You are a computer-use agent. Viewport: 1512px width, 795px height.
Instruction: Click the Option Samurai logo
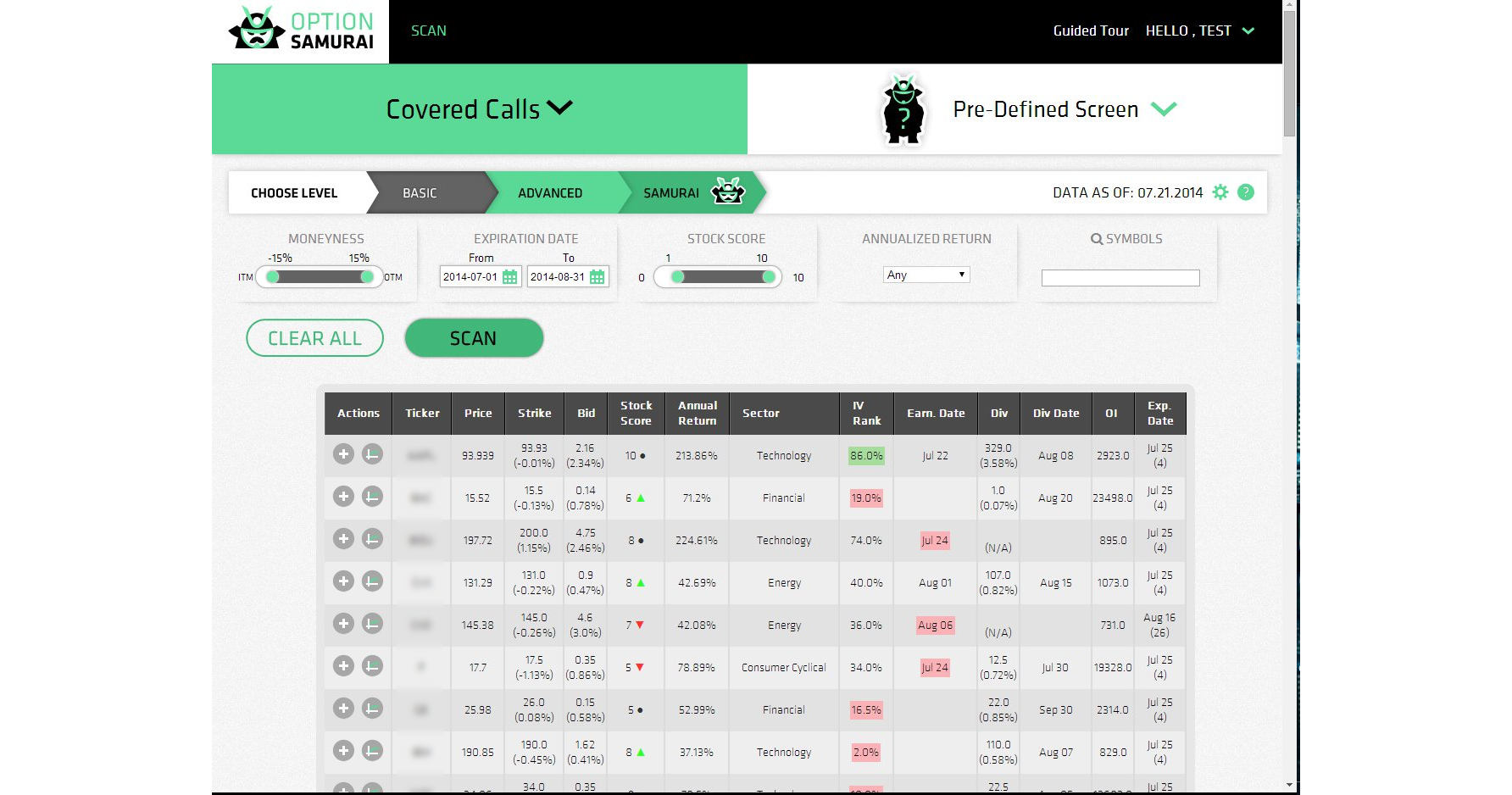pyautogui.click(x=301, y=31)
